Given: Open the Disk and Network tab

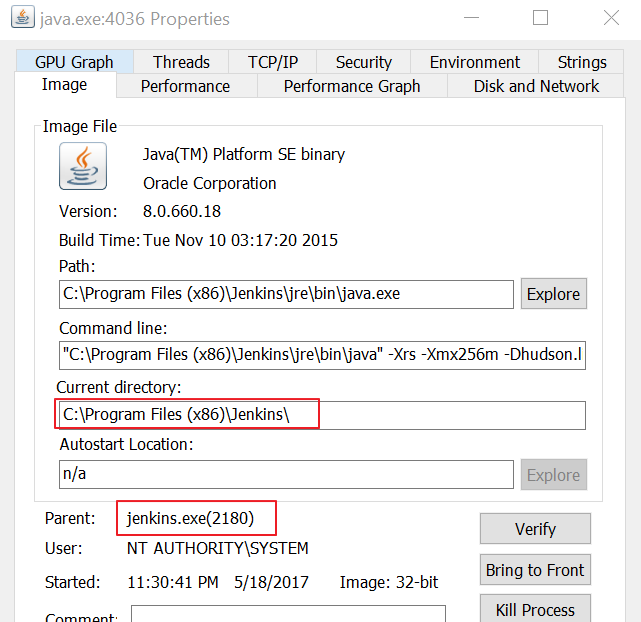Looking at the screenshot, I should 536,86.
